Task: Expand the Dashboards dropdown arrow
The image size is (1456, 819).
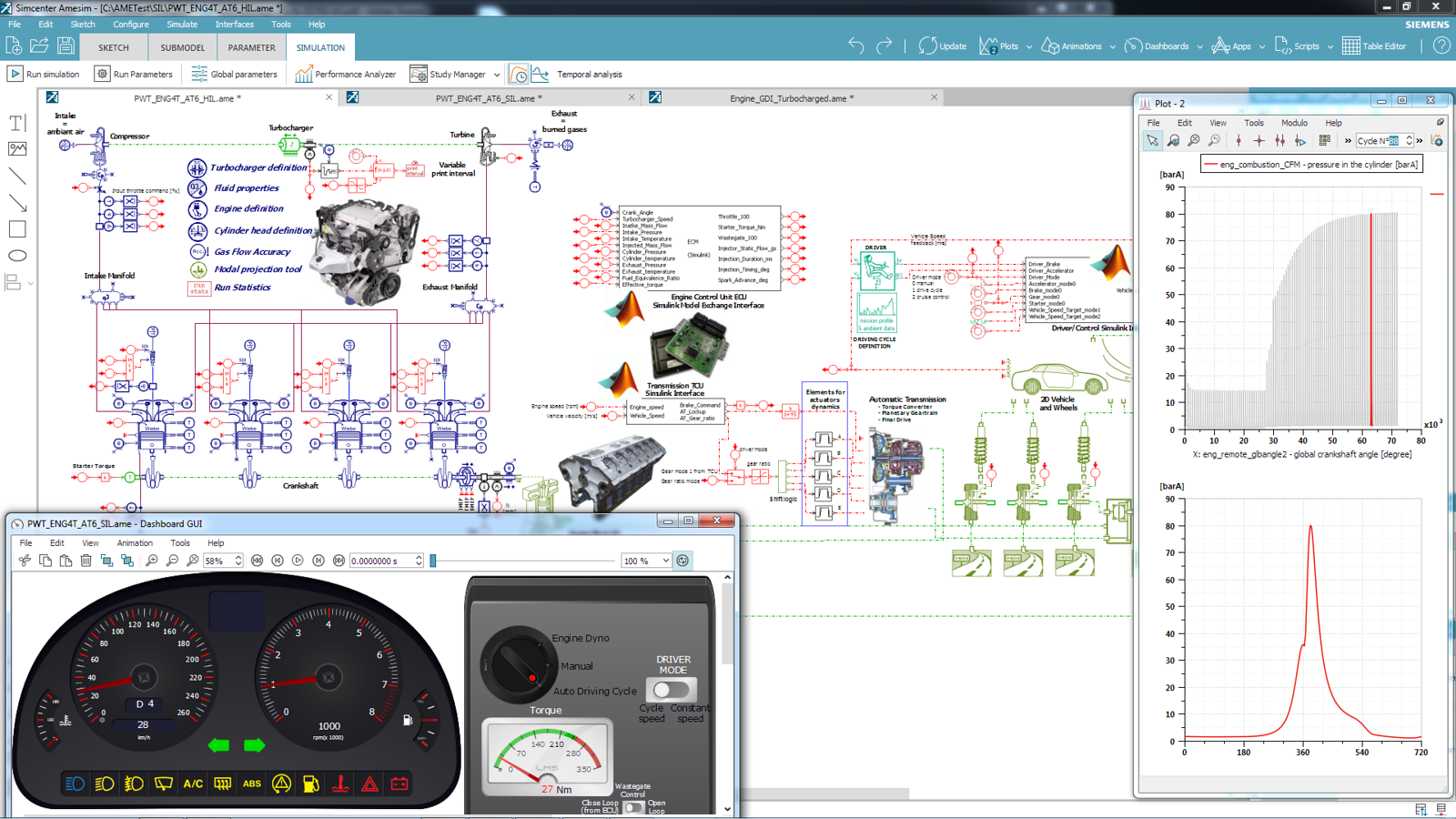Action: 1199,46
